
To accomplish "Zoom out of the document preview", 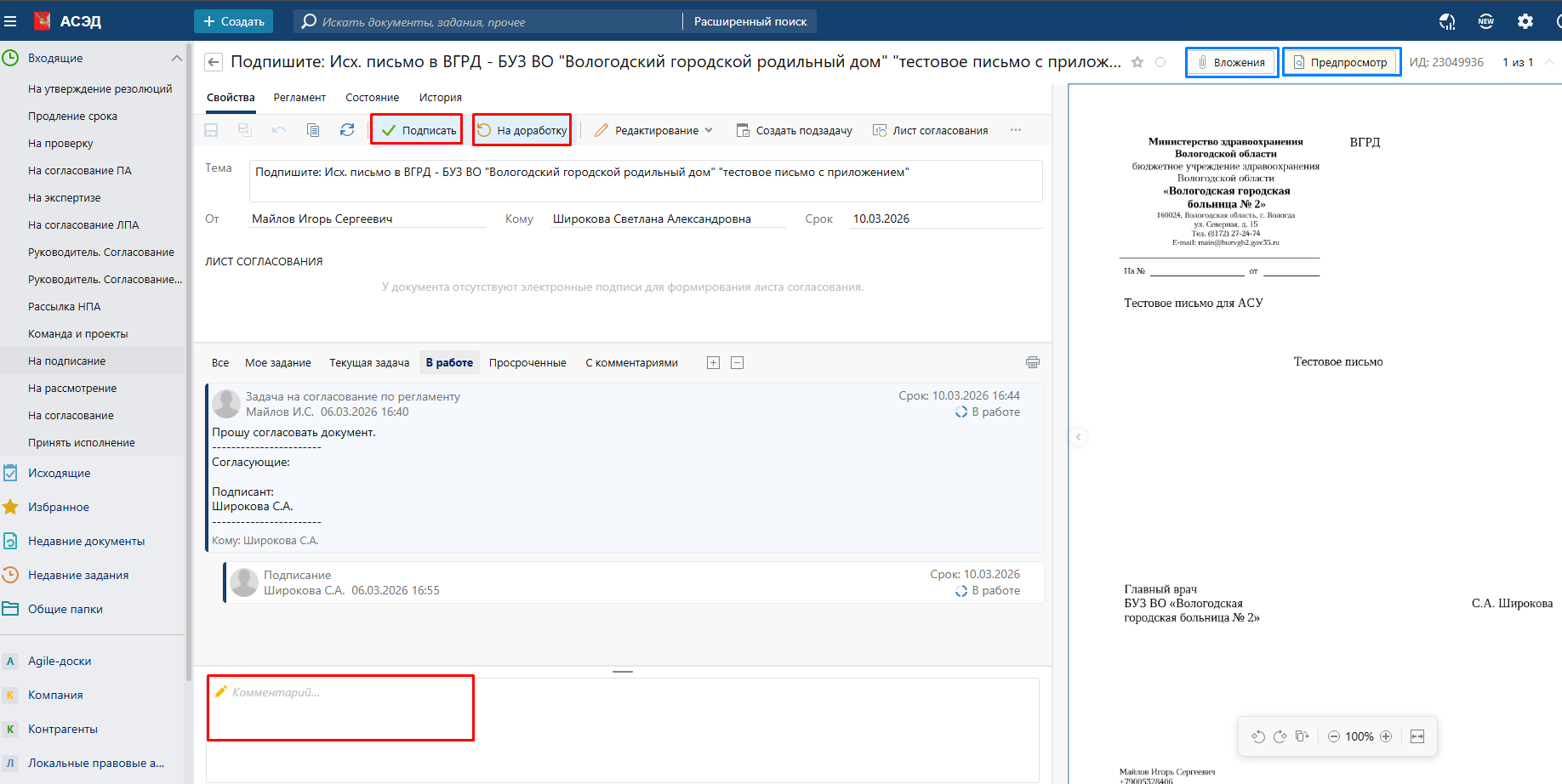I will tap(1334, 736).
